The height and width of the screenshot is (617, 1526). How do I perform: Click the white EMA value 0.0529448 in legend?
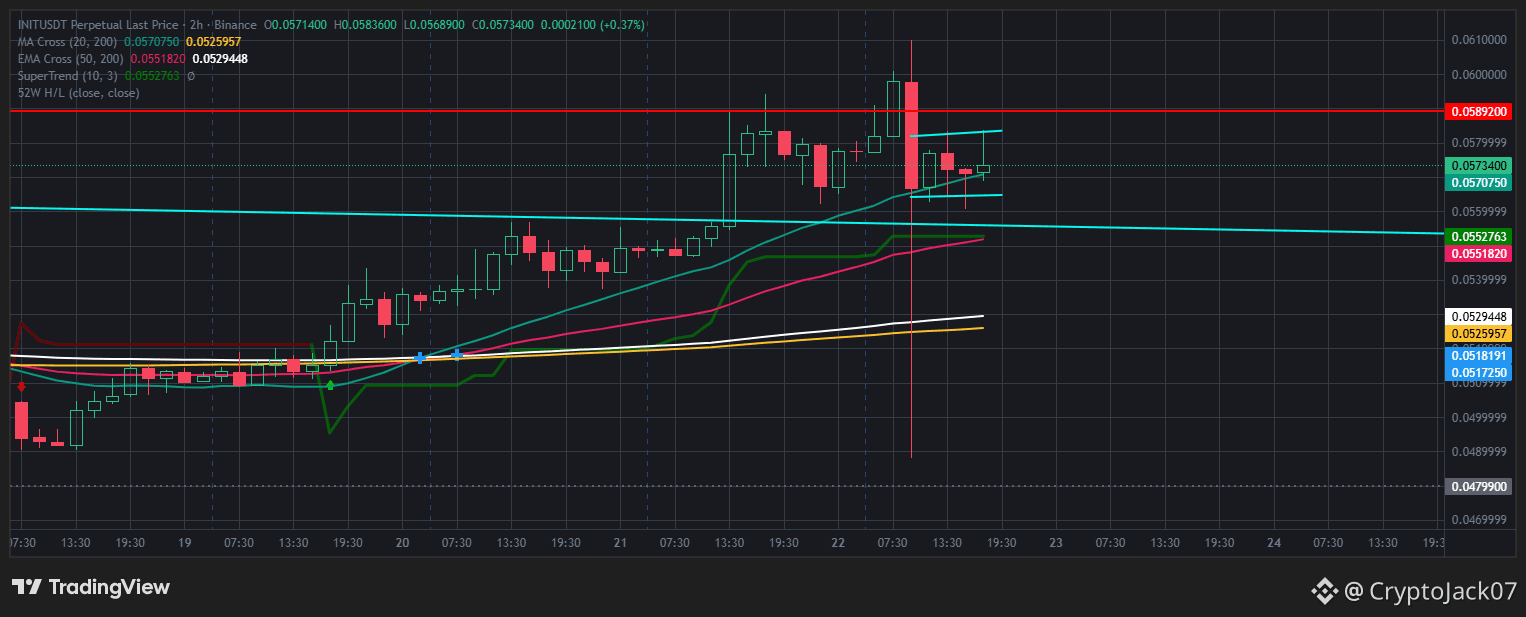tap(220, 58)
